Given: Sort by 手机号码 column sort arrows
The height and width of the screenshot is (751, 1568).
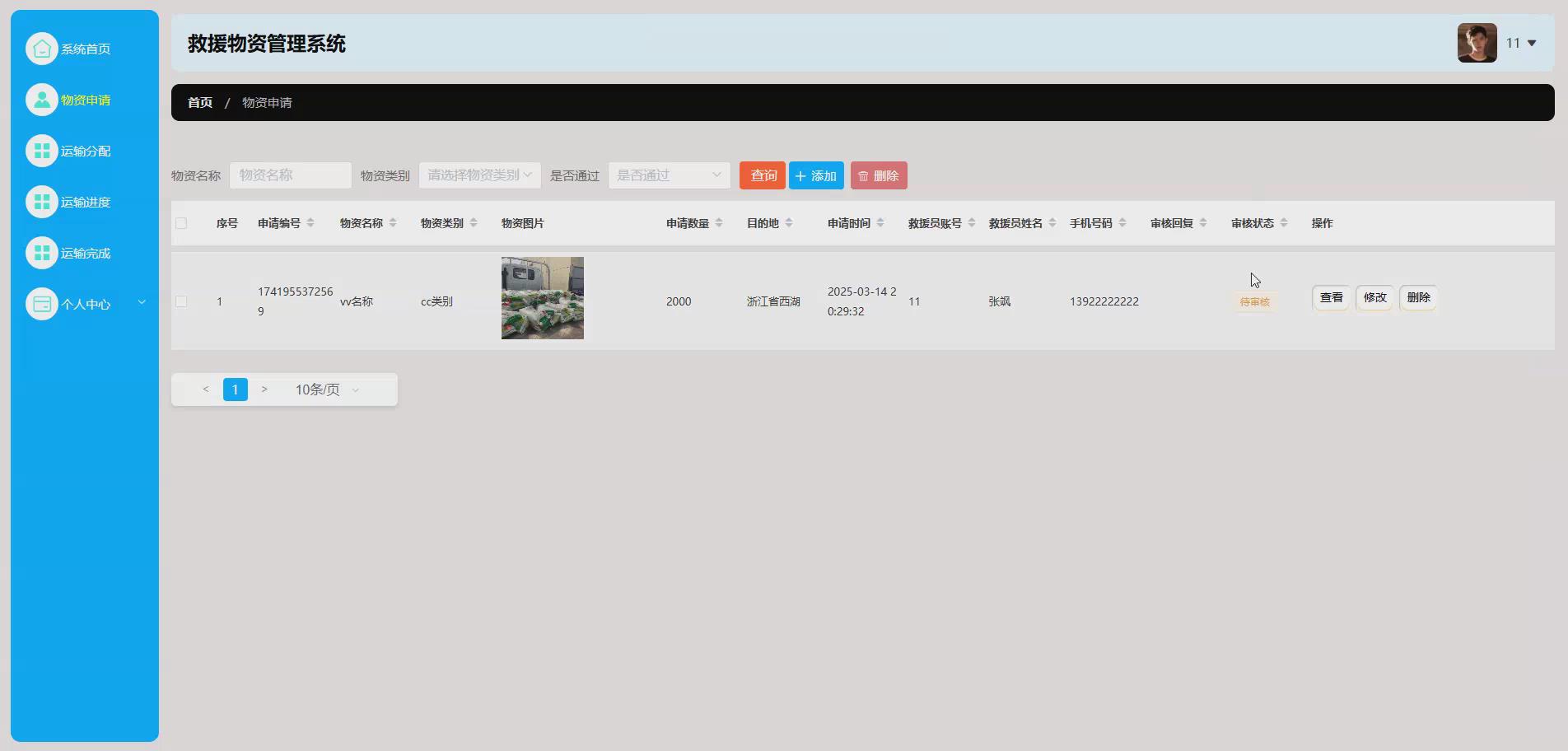Looking at the screenshot, I should coord(1122,223).
